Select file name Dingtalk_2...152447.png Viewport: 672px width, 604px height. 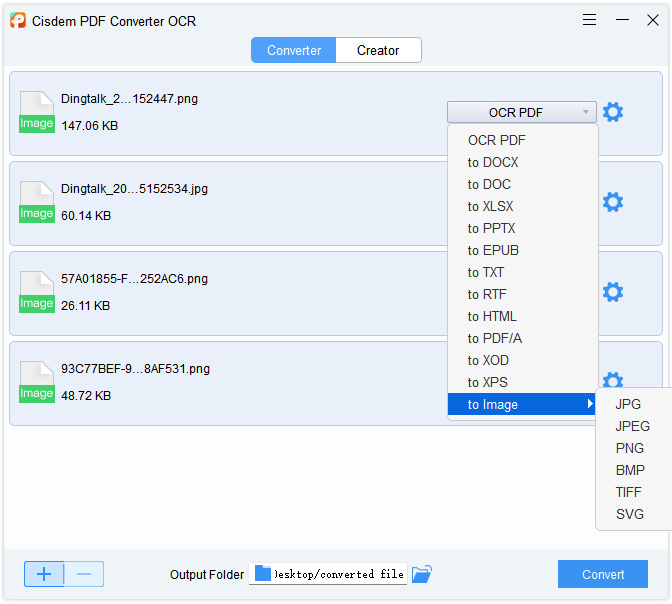coord(129,99)
